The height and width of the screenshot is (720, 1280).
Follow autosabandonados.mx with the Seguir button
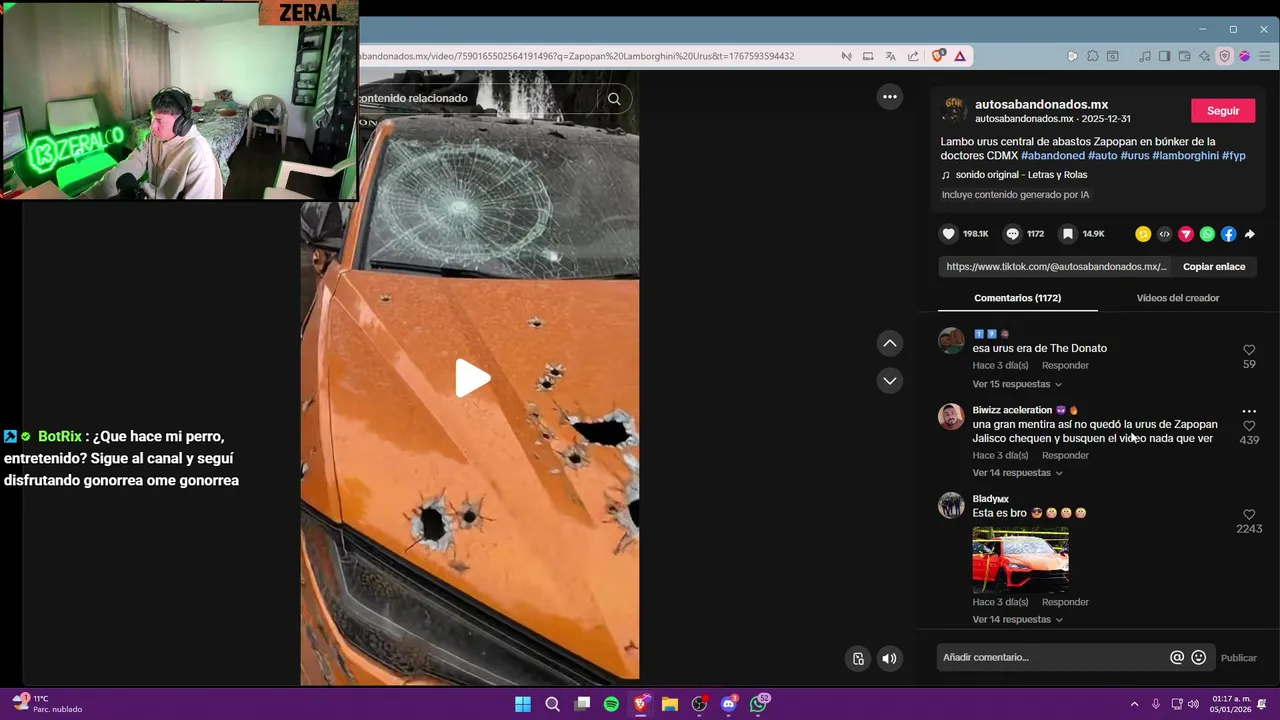tap(1223, 111)
